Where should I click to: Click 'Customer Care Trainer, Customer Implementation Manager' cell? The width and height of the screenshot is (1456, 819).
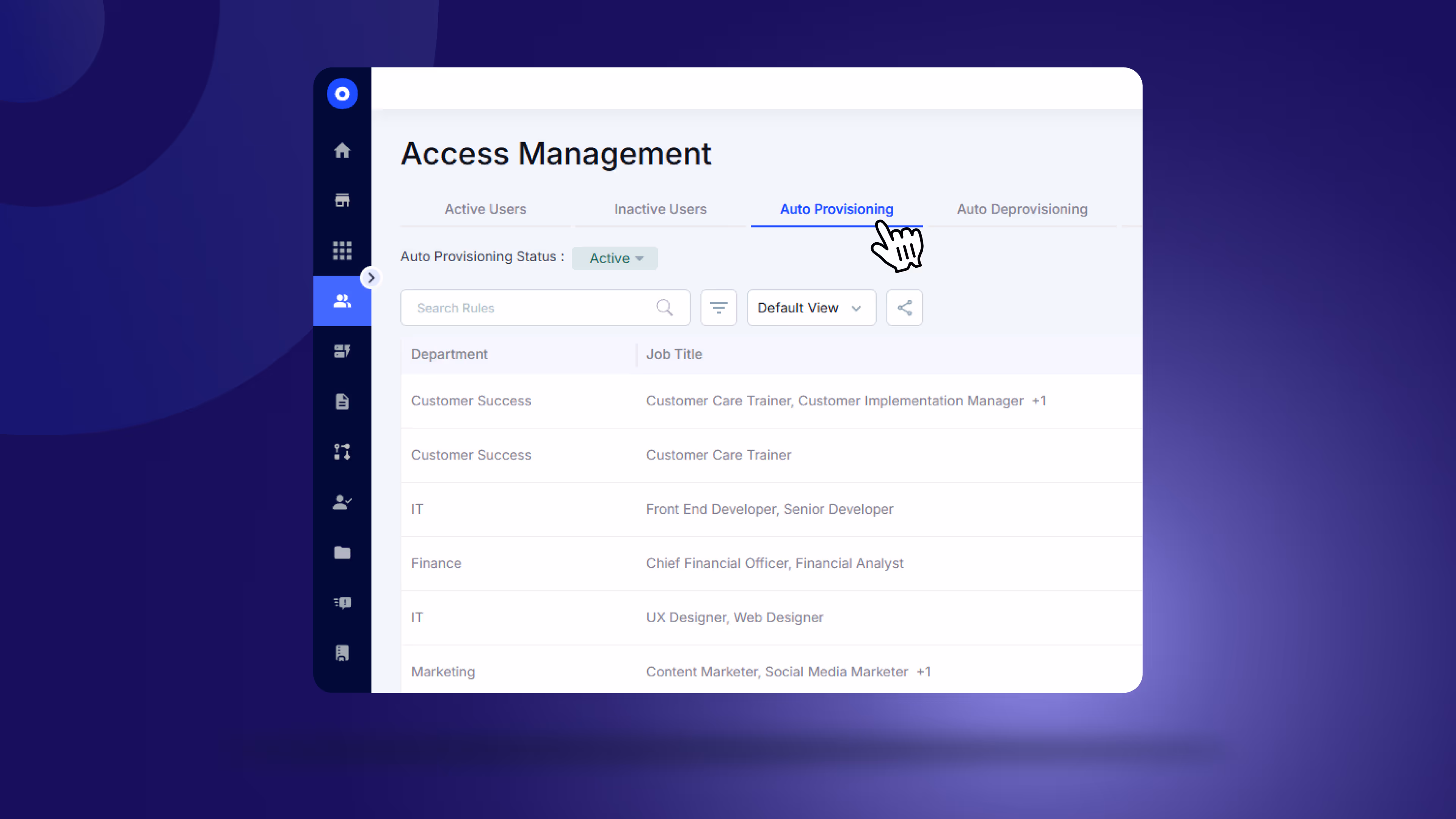835,401
